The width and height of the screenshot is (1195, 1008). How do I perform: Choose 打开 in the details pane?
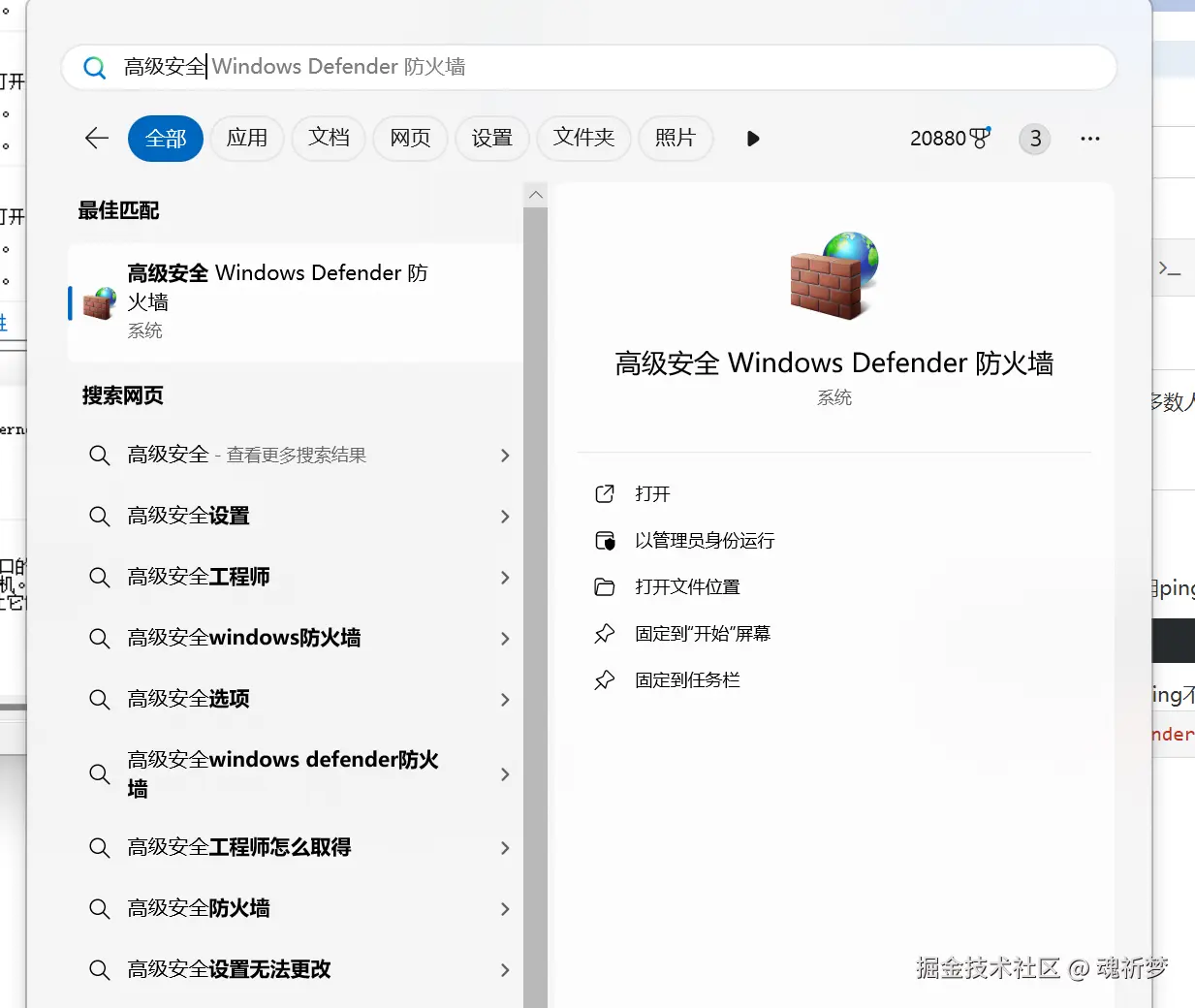pyautogui.click(x=652, y=494)
